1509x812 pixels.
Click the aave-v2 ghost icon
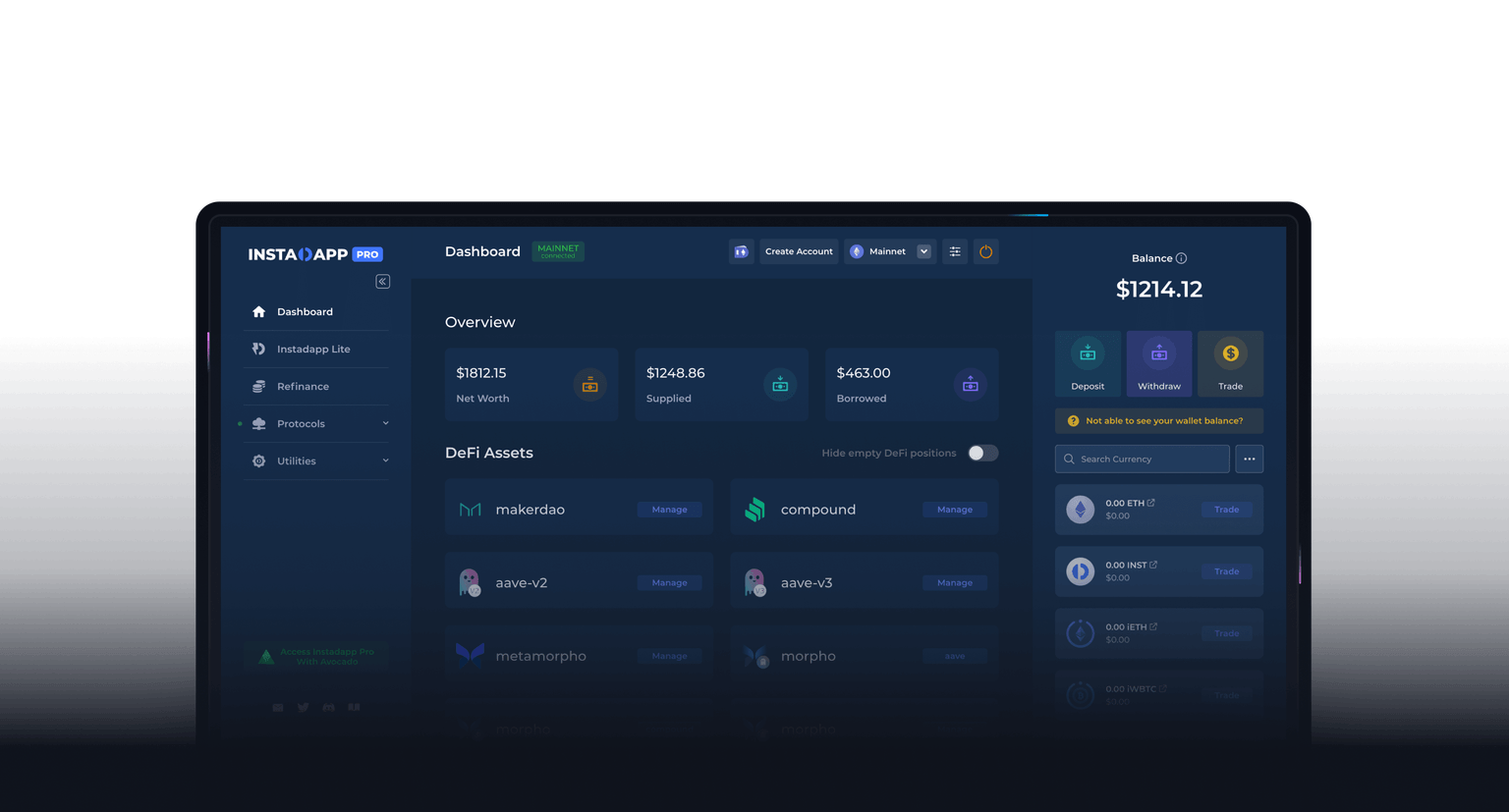click(x=470, y=582)
